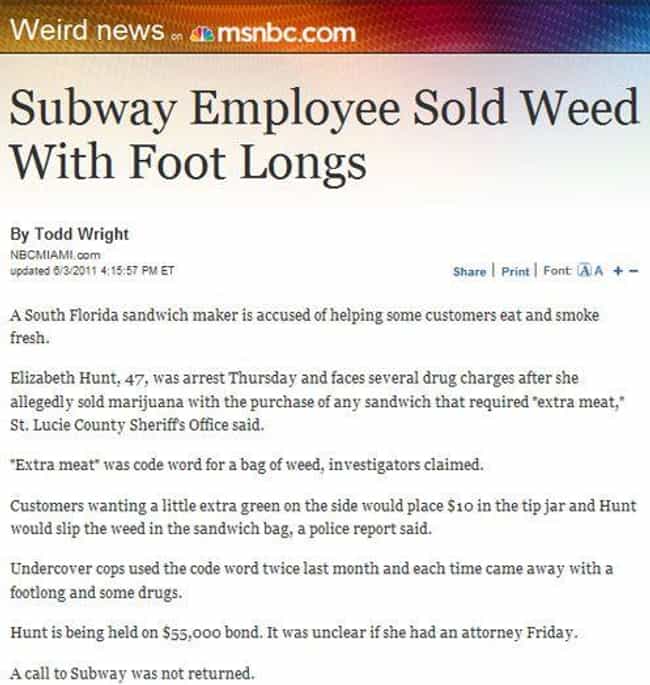This screenshot has height=685, width=650.
Task: Switch to the plain sans-serif A font
Action: 598,271
